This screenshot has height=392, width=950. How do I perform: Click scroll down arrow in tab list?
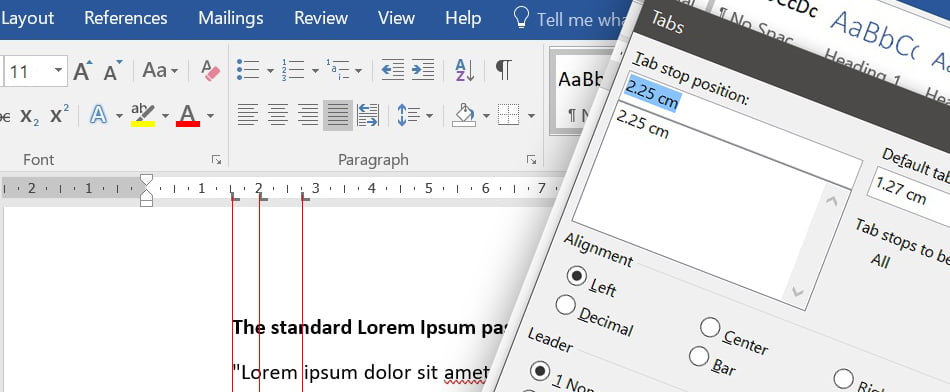(797, 293)
